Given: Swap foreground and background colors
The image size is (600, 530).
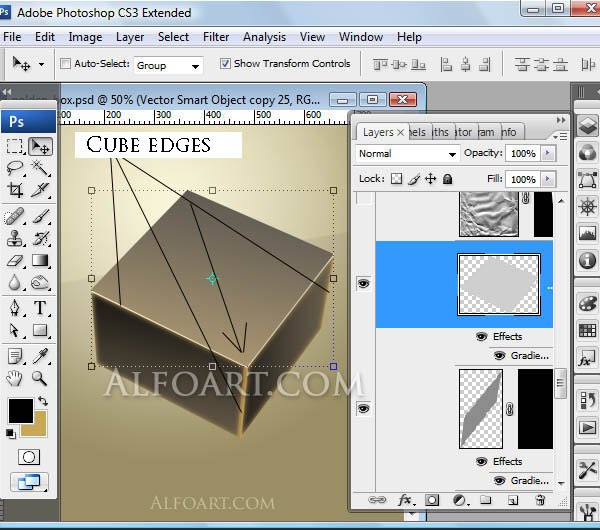Looking at the screenshot, I should click(43, 401).
